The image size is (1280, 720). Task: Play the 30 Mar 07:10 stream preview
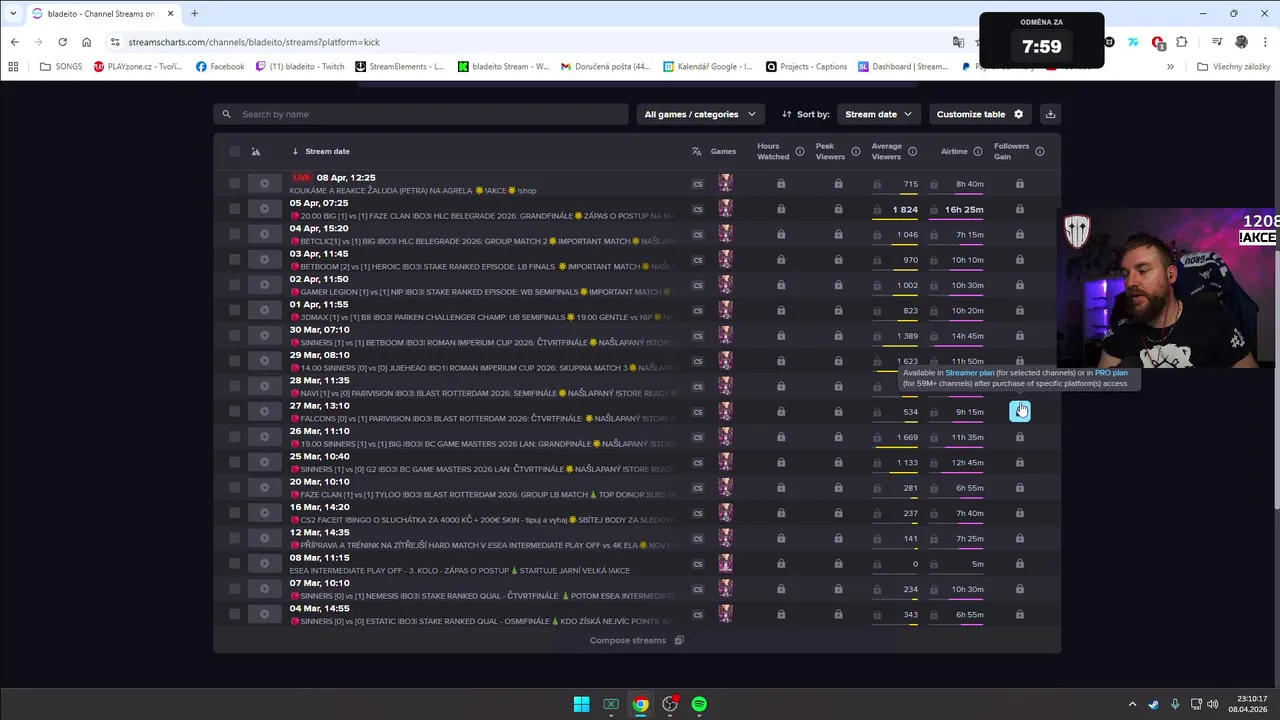[x=264, y=335]
